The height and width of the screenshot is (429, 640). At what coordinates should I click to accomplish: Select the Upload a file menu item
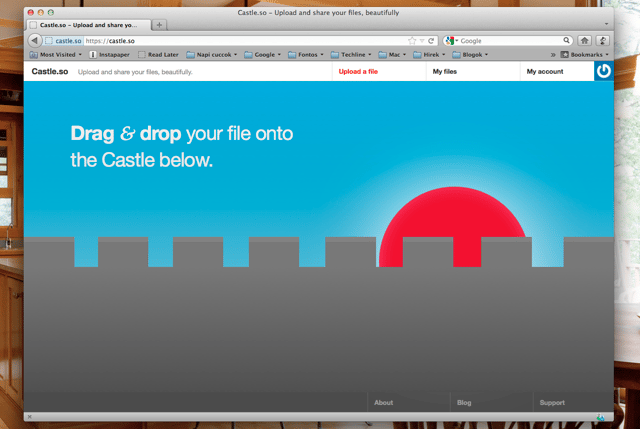pyautogui.click(x=358, y=71)
